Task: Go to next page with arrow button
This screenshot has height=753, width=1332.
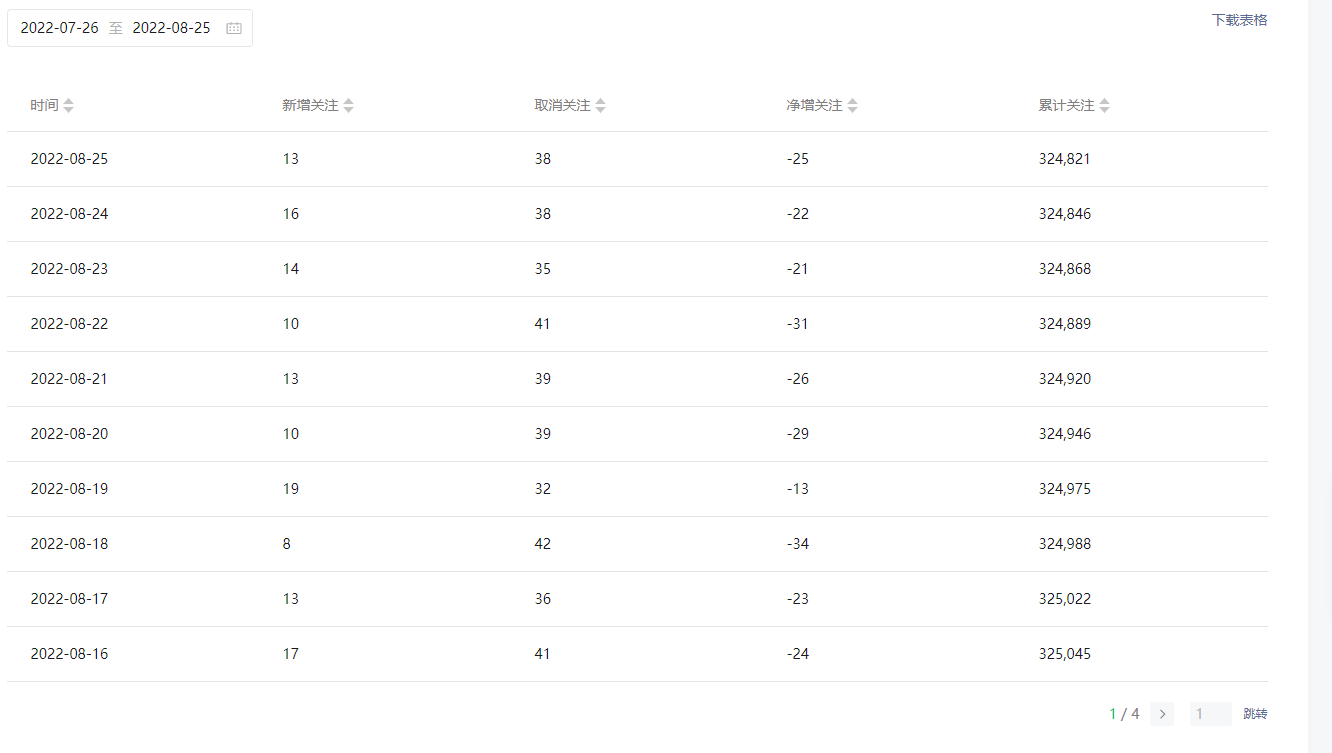Action: pyautogui.click(x=1162, y=714)
